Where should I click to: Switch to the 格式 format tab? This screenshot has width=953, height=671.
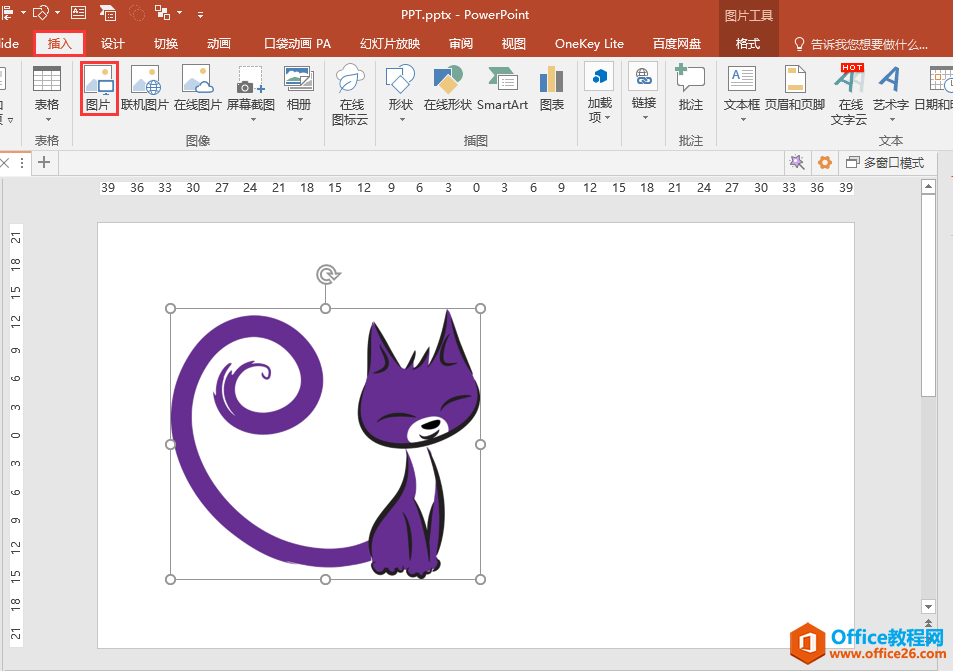coord(747,44)
